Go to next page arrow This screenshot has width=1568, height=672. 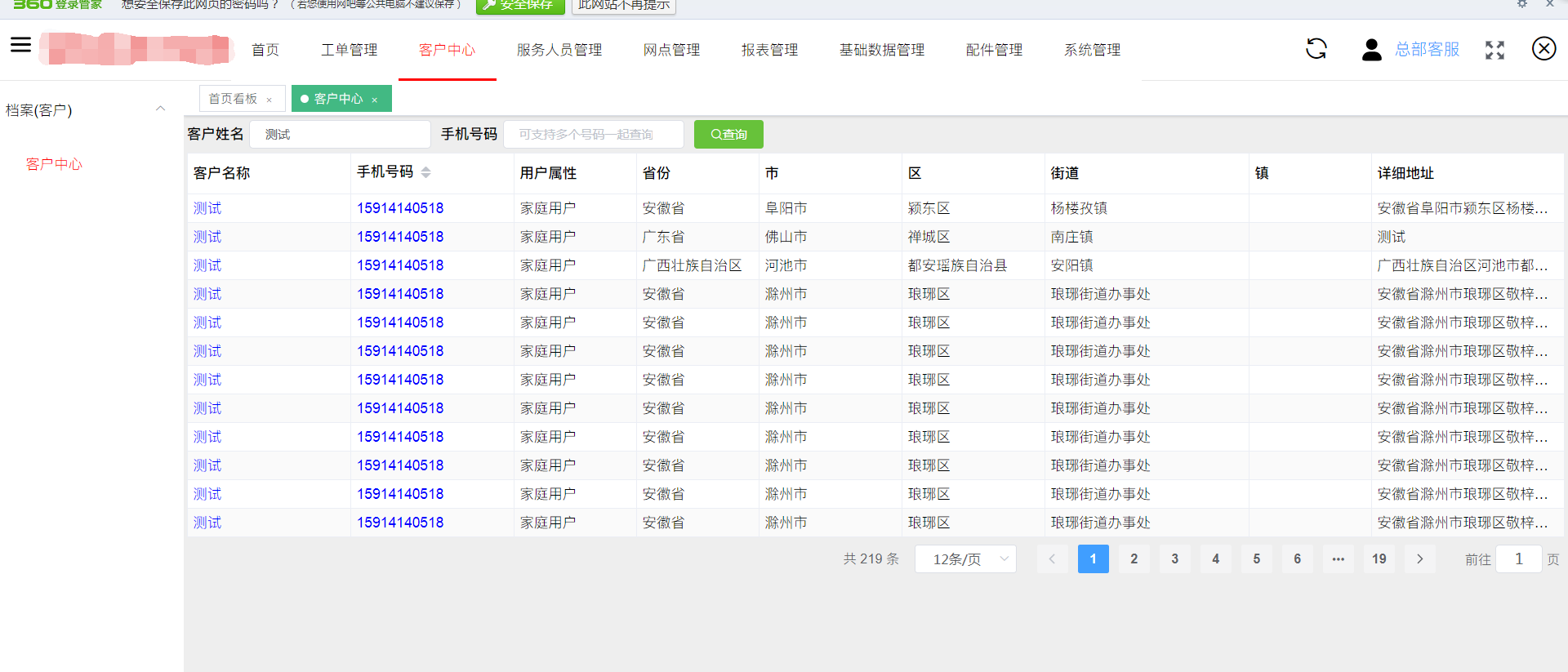click(1420, 559)
